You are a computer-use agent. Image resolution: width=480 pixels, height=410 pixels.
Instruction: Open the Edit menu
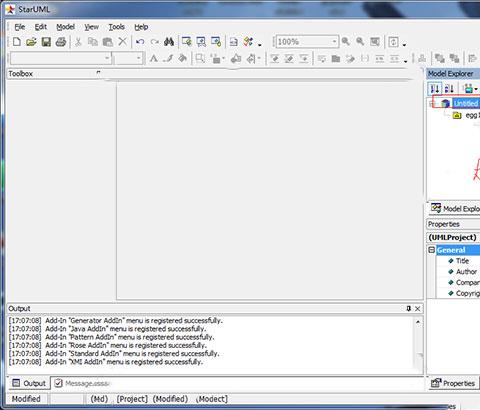pos(41,27)
